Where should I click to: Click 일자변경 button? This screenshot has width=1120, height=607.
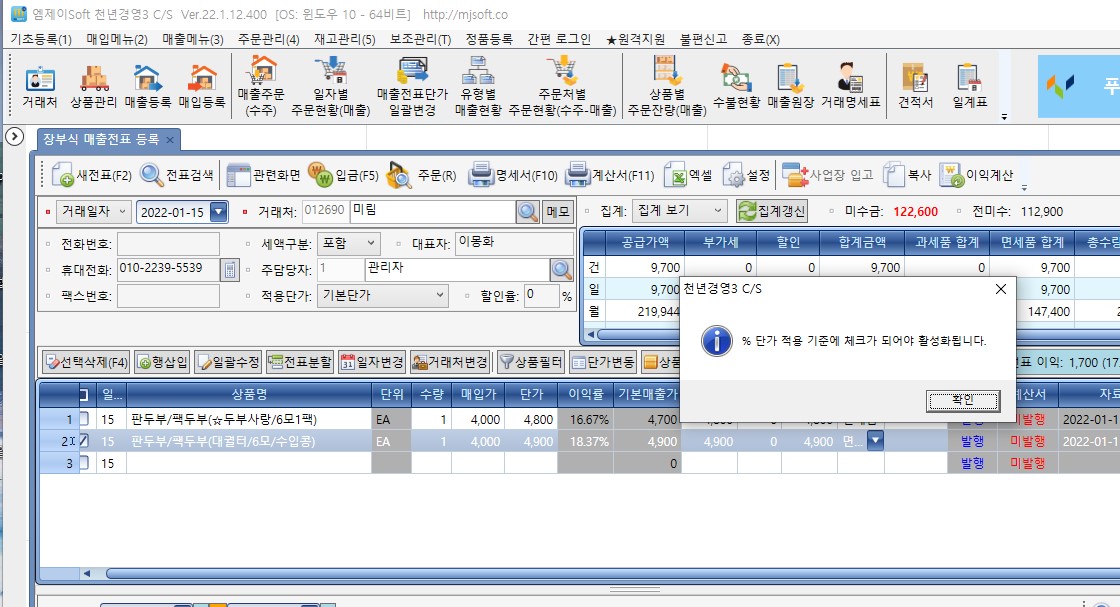[x=371, y=362]
